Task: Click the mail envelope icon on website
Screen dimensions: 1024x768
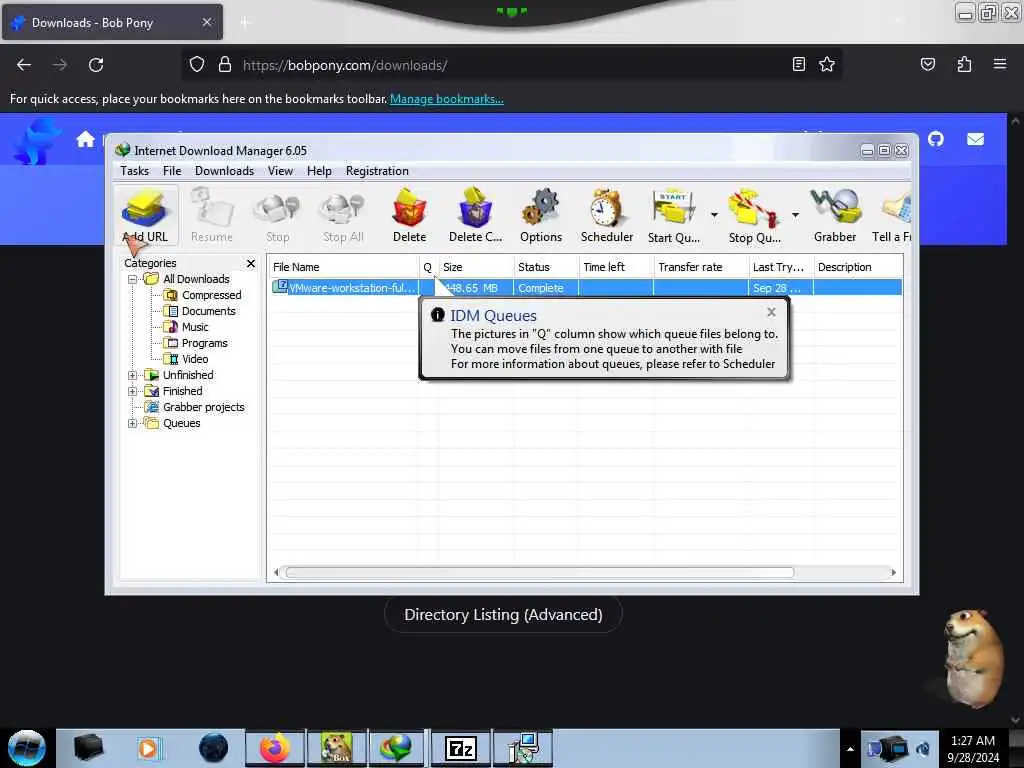Action: 975,139
